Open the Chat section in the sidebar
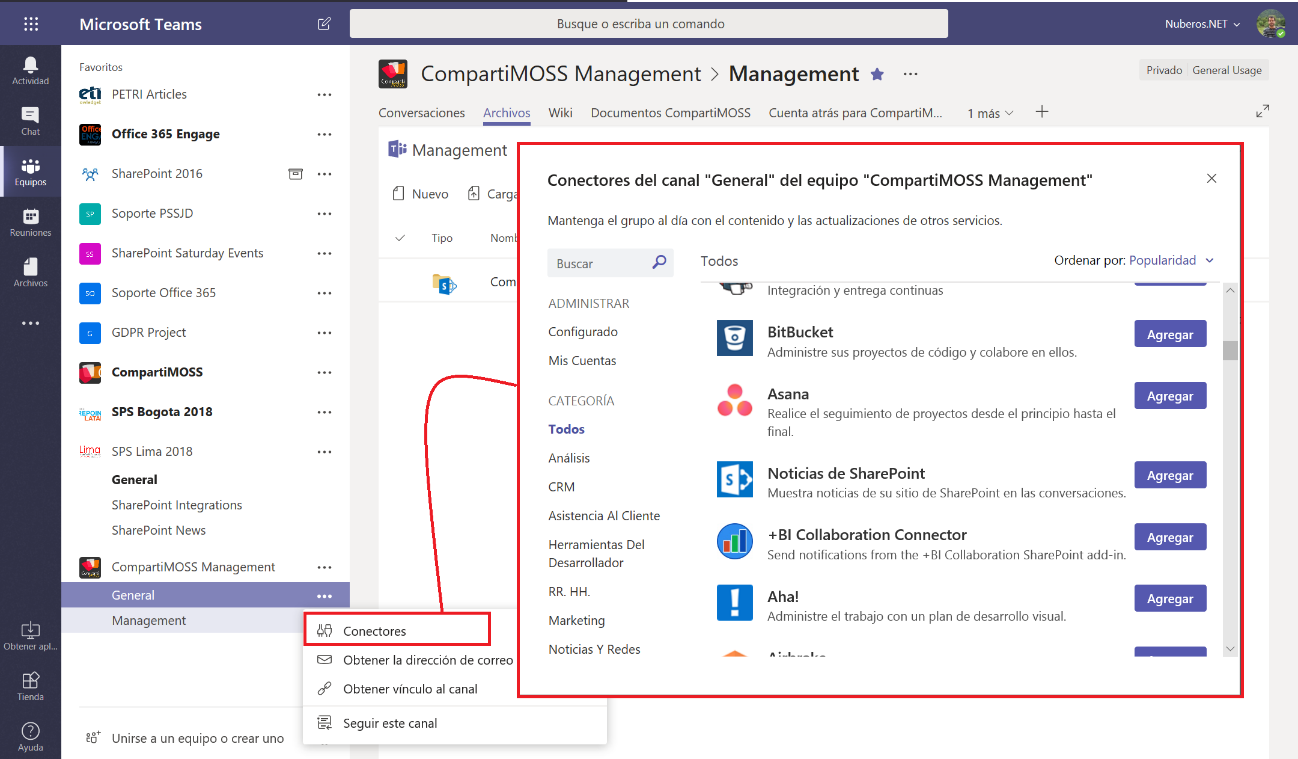Image resolution: width=1298 pixels, height=759 pixels. point(30,120)
